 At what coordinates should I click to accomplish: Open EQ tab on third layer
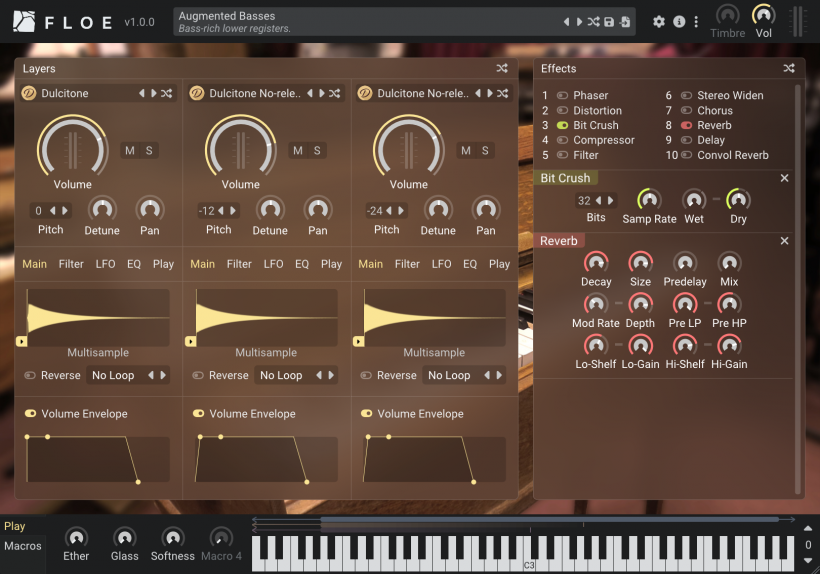pos(470,264)
